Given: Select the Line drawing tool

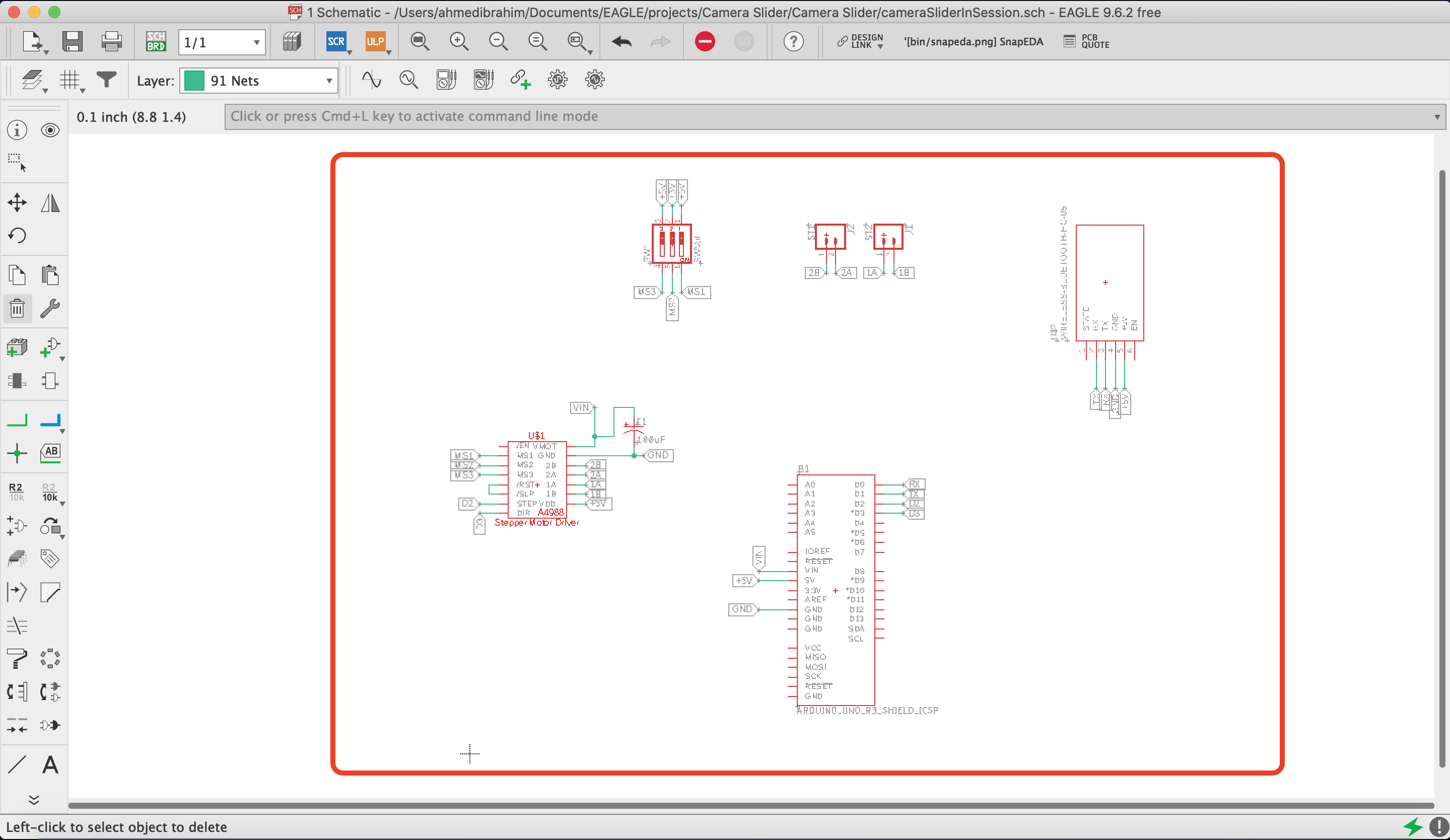Looking at the screenshot, I should [x=17, y=764].
